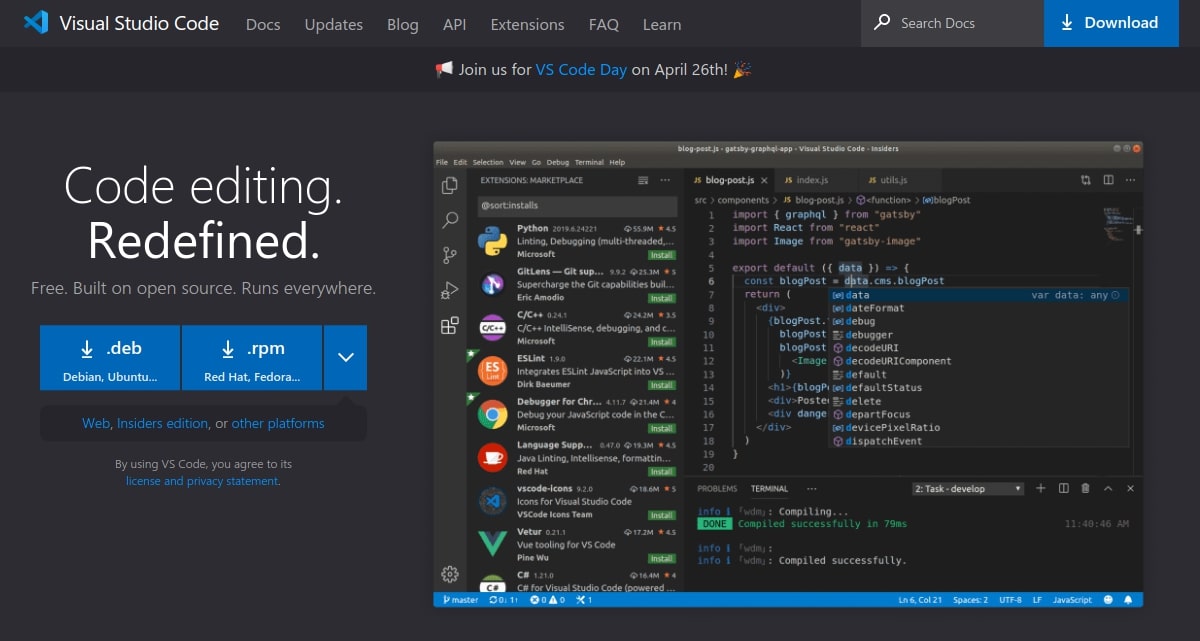Click the Debugger for Chrome extension icon
The image size is (1200, 641).
click(492, 414)
